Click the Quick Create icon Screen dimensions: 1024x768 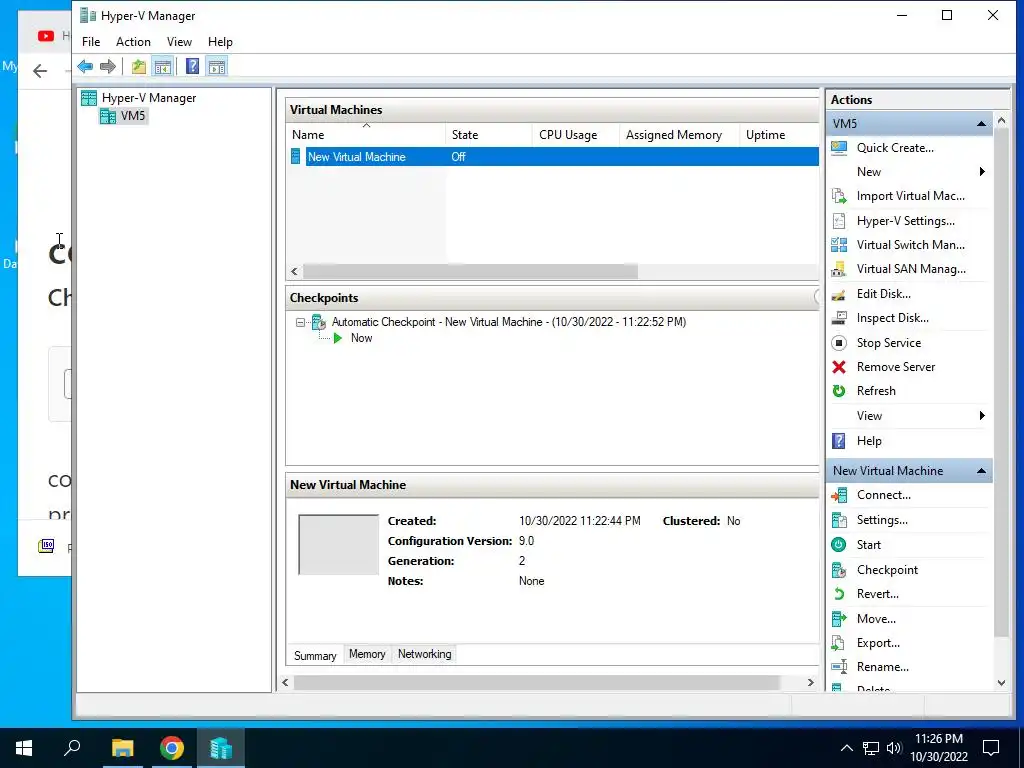pyautogui.click(x=839, y=148)
